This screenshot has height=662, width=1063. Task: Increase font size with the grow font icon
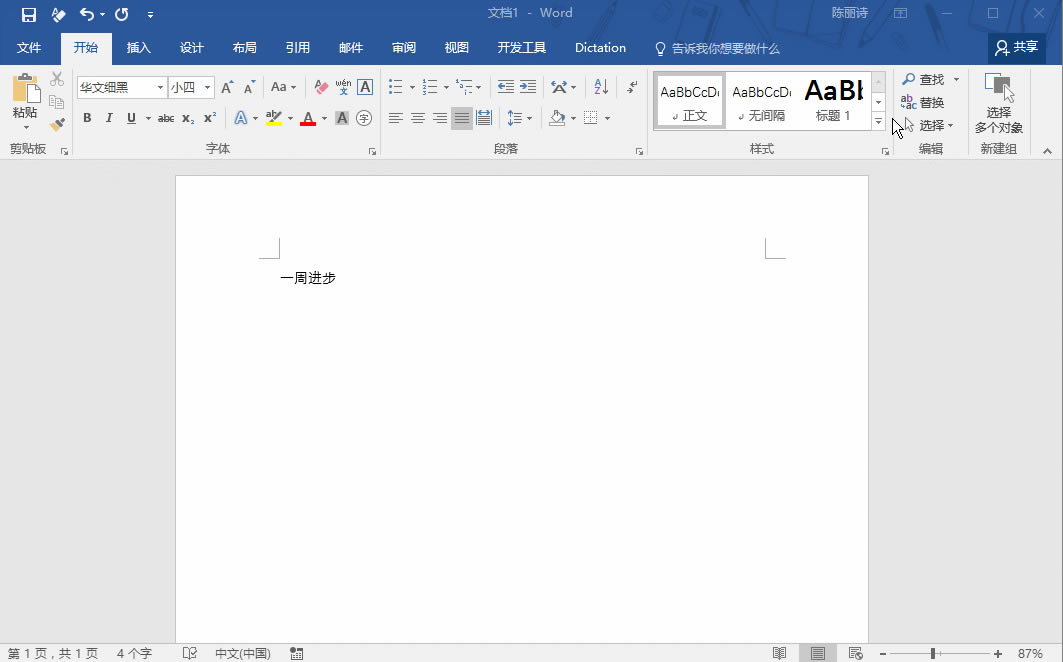pyautogui.click(x=227, y=87)
